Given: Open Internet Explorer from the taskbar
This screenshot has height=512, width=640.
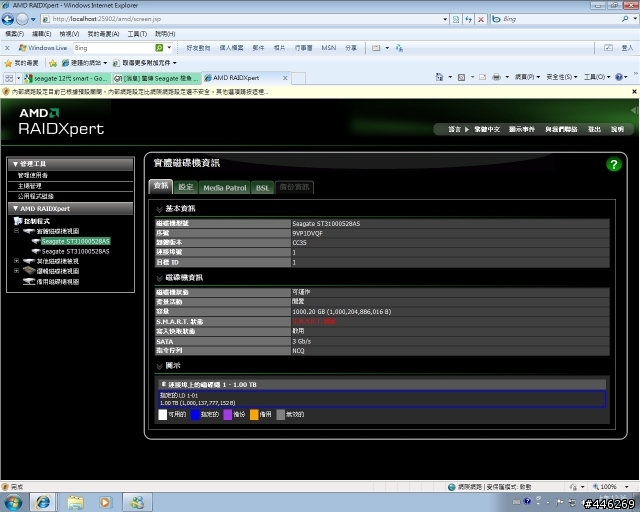Looking at the screenshot, I should pyautogui.click(x=42, y=502).
